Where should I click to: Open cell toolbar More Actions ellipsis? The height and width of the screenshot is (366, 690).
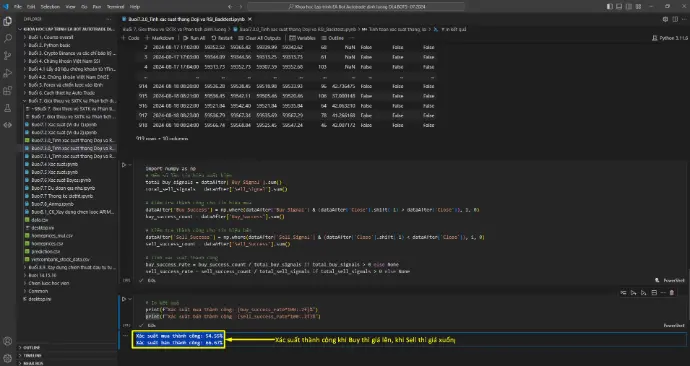663,293
